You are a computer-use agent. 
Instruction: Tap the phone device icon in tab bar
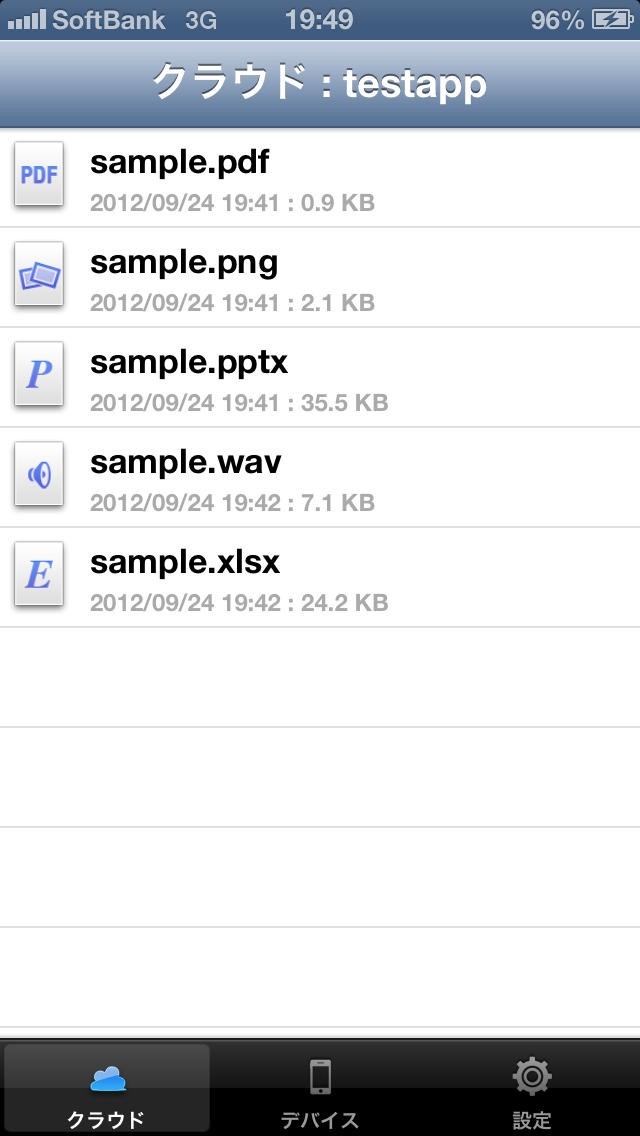pos(320,1077)
